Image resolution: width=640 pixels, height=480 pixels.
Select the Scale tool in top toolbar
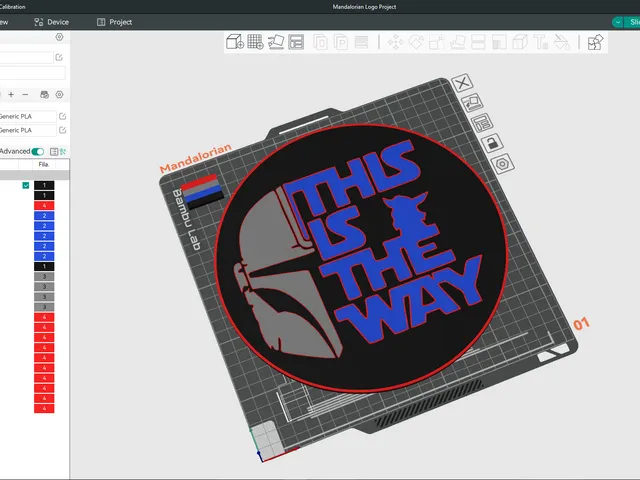click(x=436, y=42)
